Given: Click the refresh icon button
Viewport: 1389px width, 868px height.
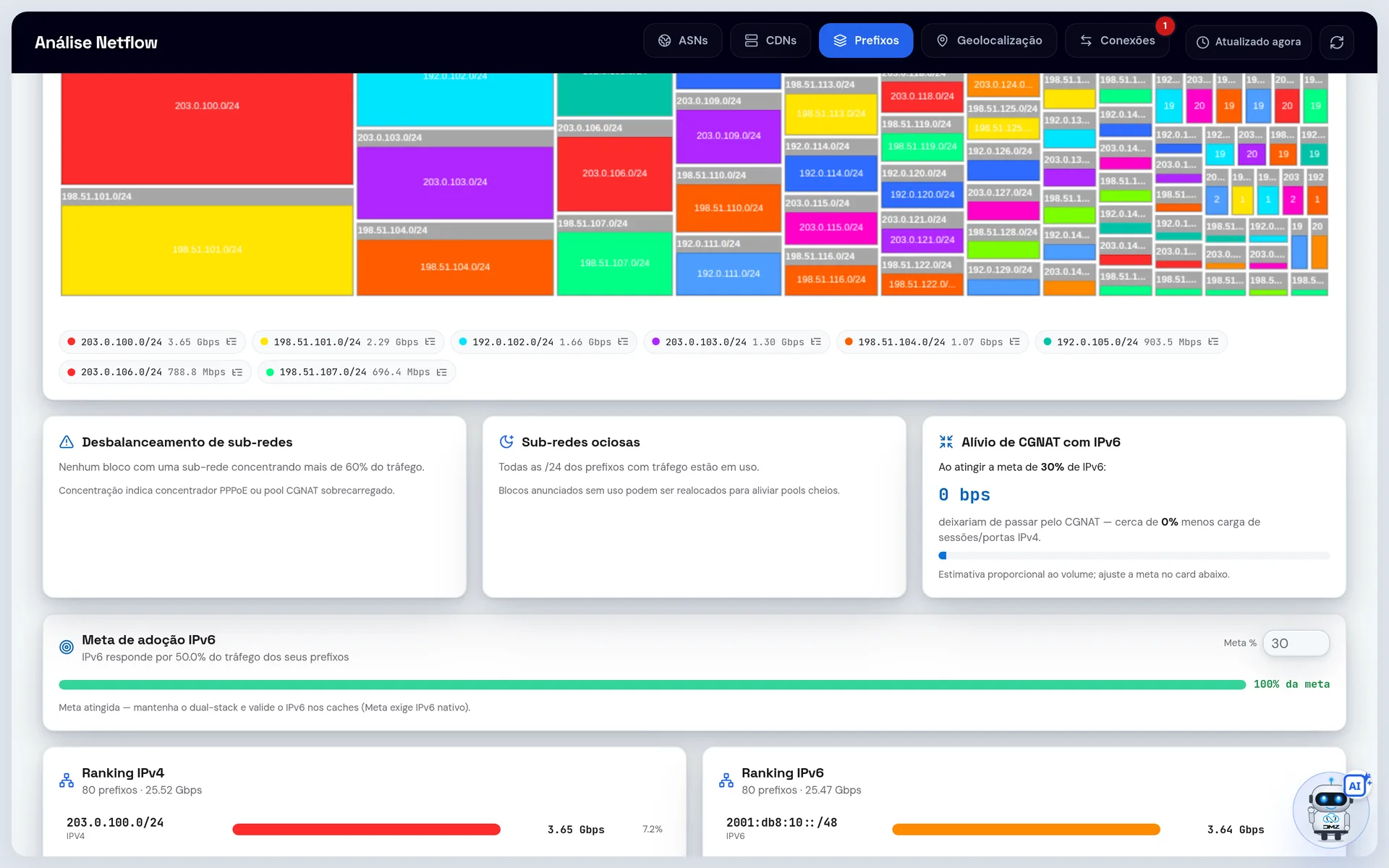Looking at the screenshot, I should (1336, 42).
